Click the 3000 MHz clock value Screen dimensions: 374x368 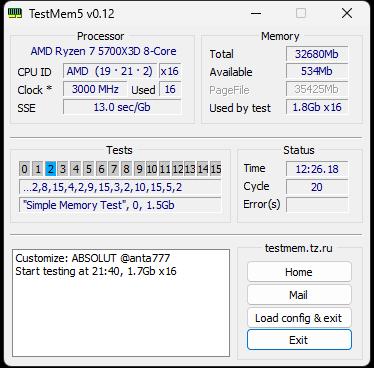click(x=95, y=89)
